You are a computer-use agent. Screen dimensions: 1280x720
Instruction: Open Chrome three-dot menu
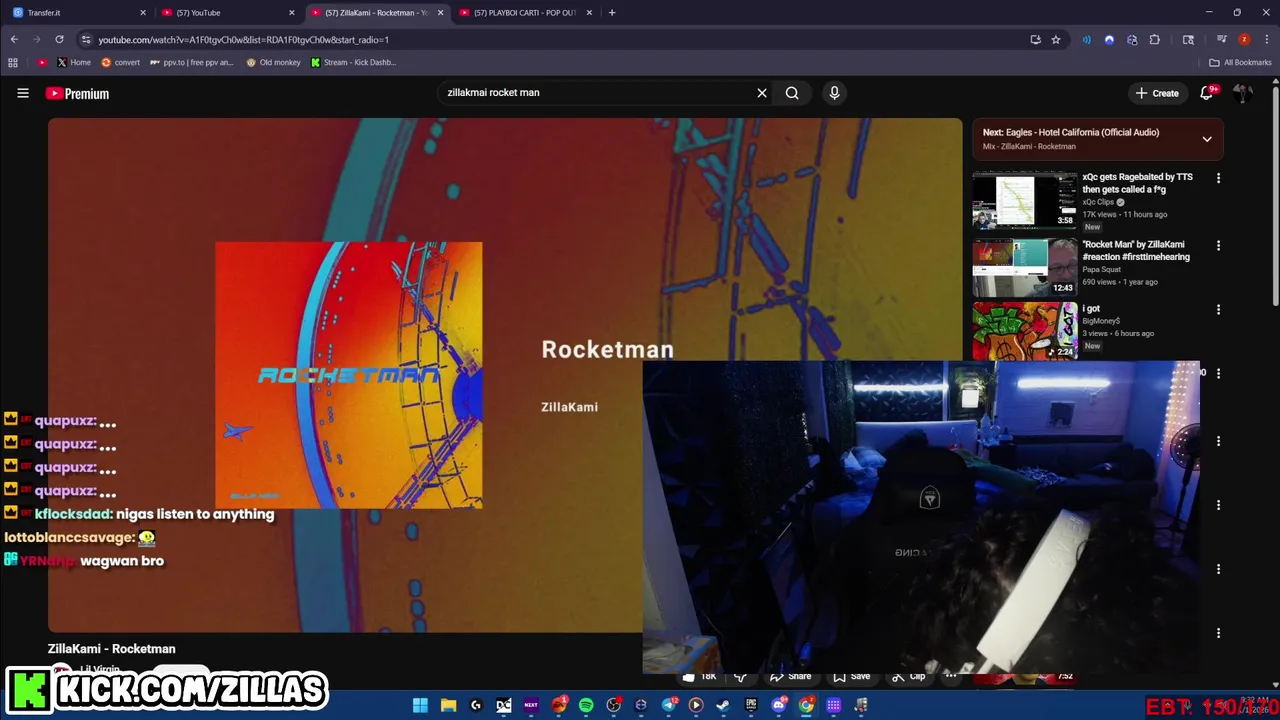click(x=1265, y=40)
